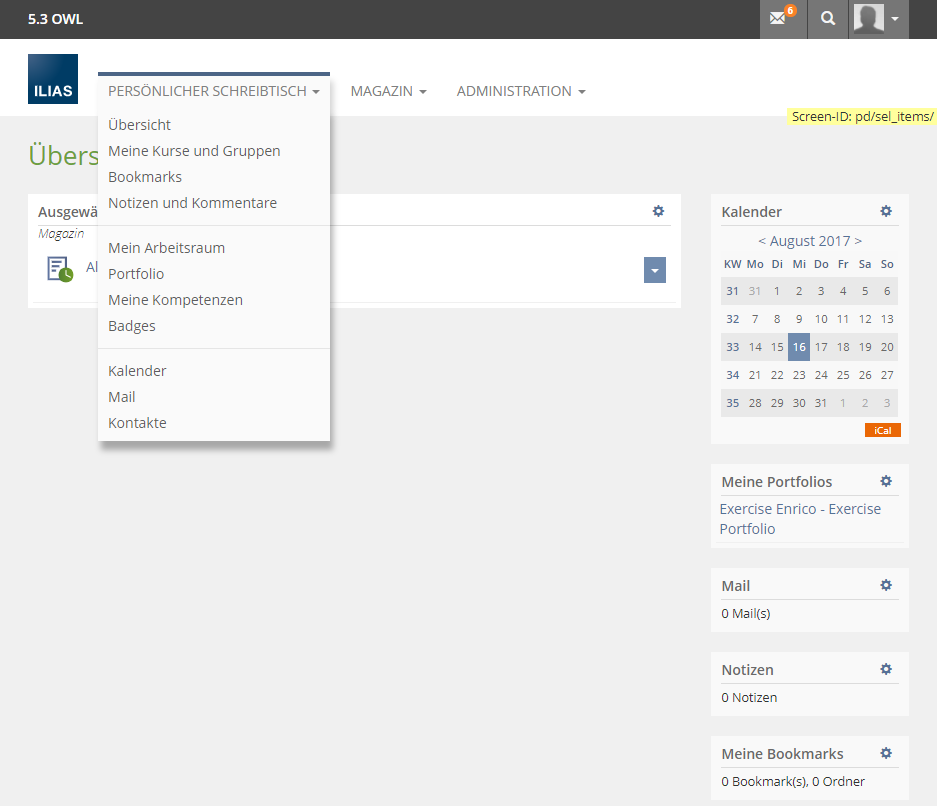Open the item actions dropdown arrow
The image size is (937, 806).
654,270
